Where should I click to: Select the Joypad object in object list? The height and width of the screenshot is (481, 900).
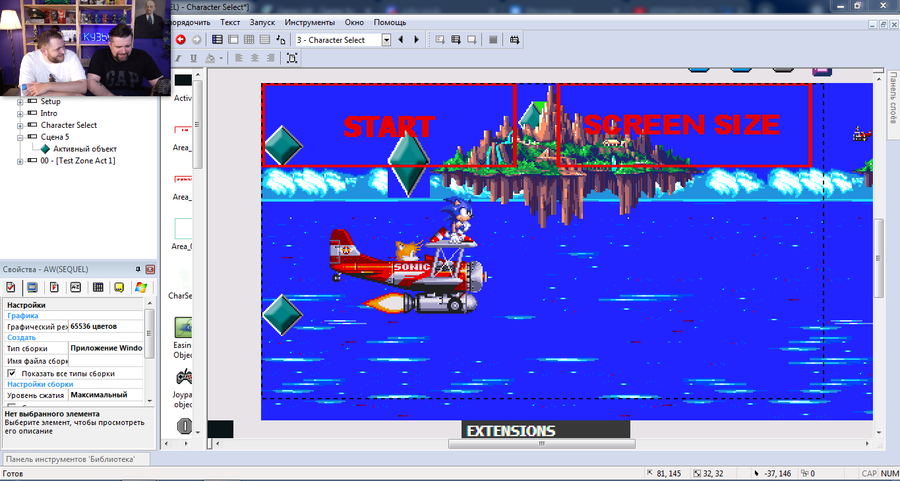[x=183, y=388]
